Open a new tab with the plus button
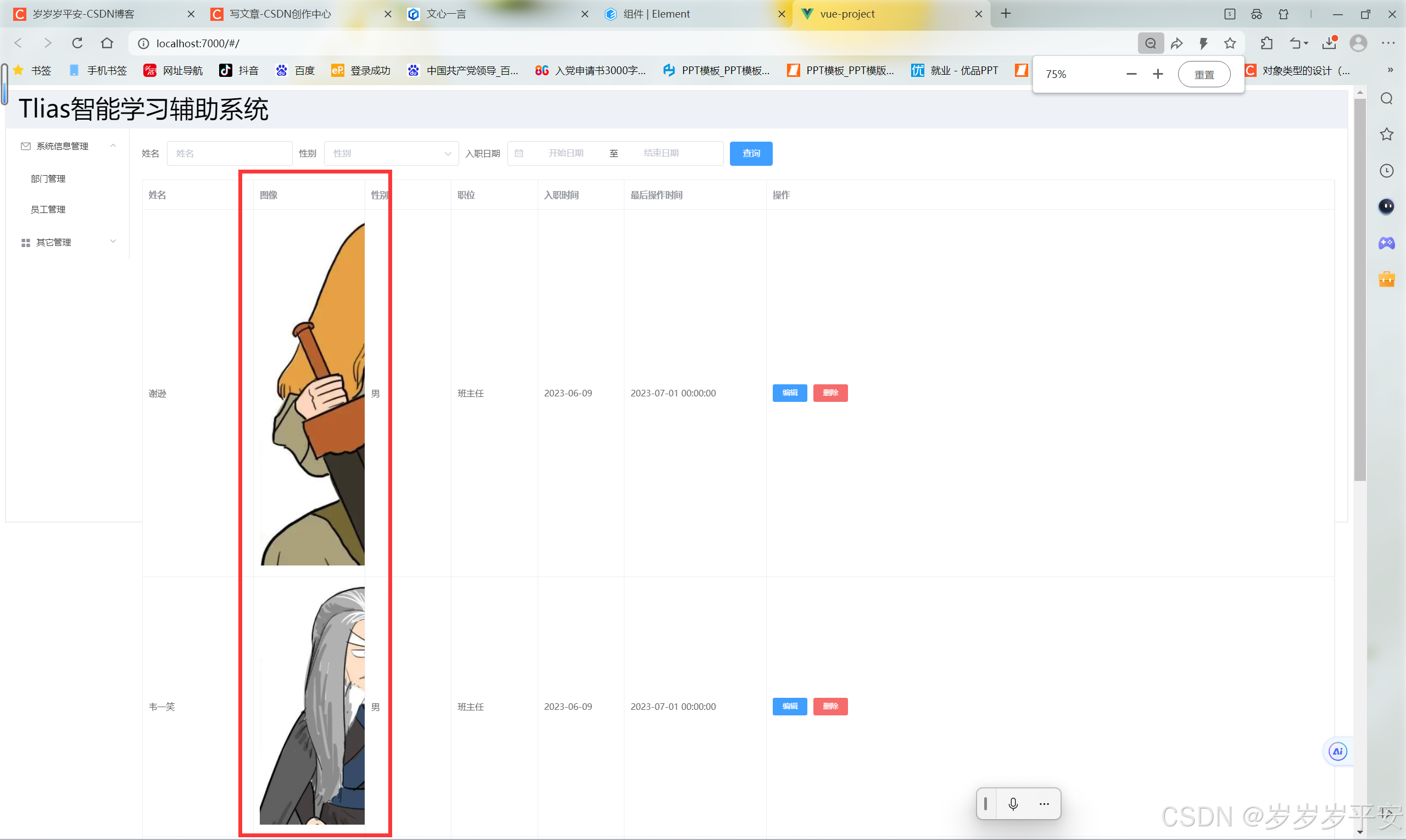1406x840 pixels. (x=1006, y=14)
